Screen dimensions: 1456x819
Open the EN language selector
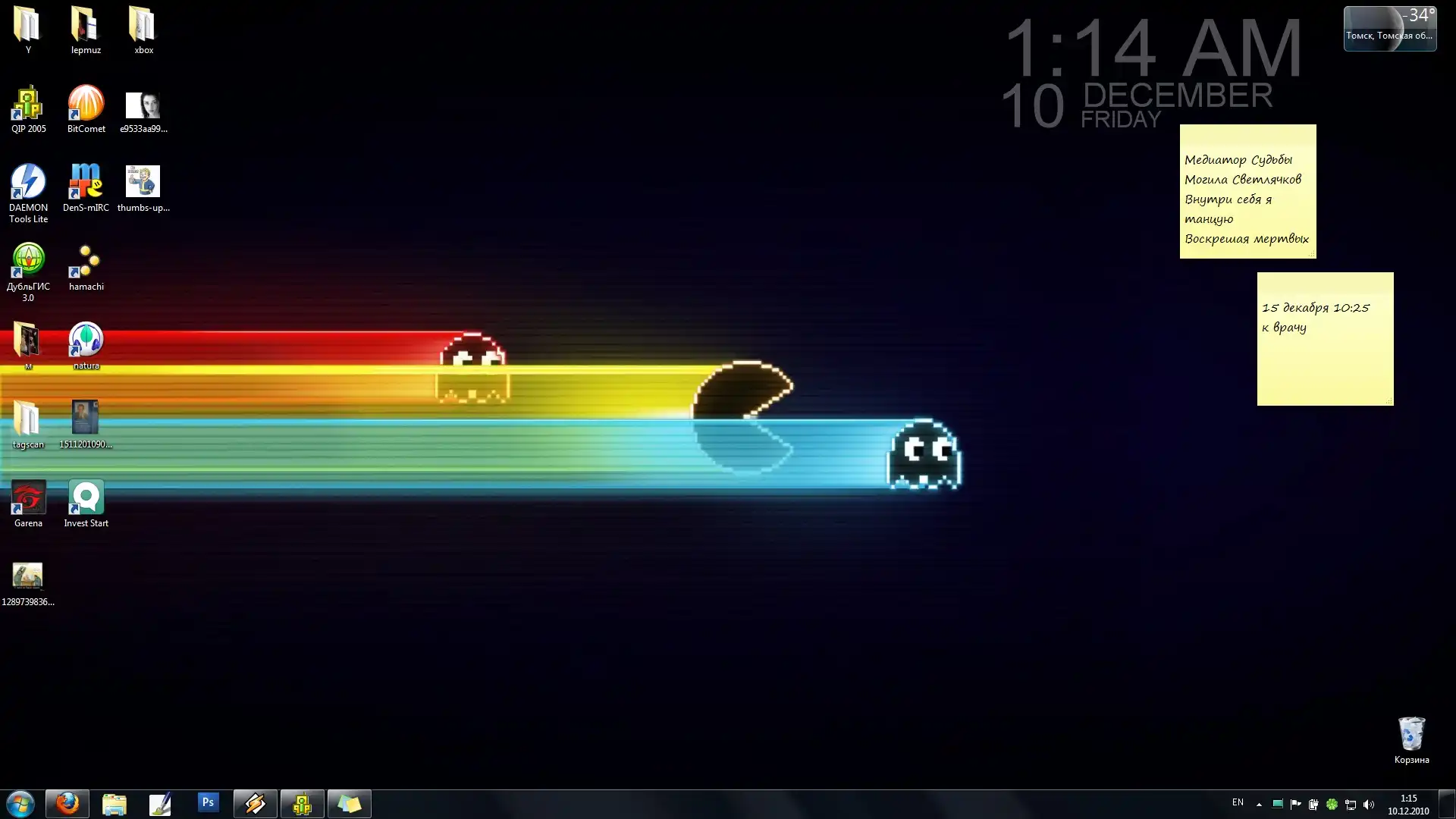coord(1238,802)
